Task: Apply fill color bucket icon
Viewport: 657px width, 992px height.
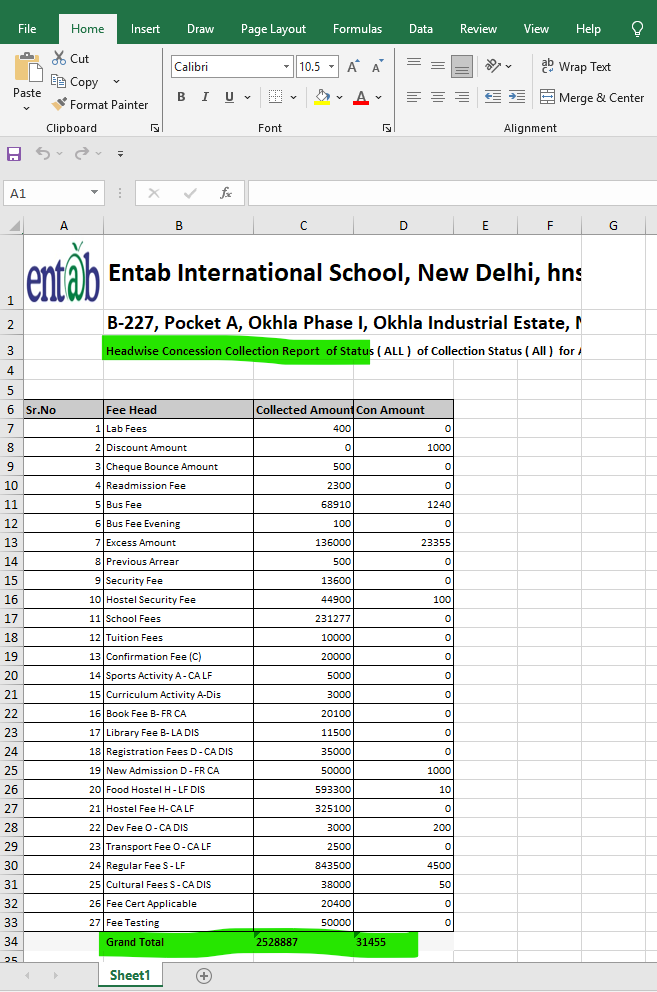Action: pos(322,97)
